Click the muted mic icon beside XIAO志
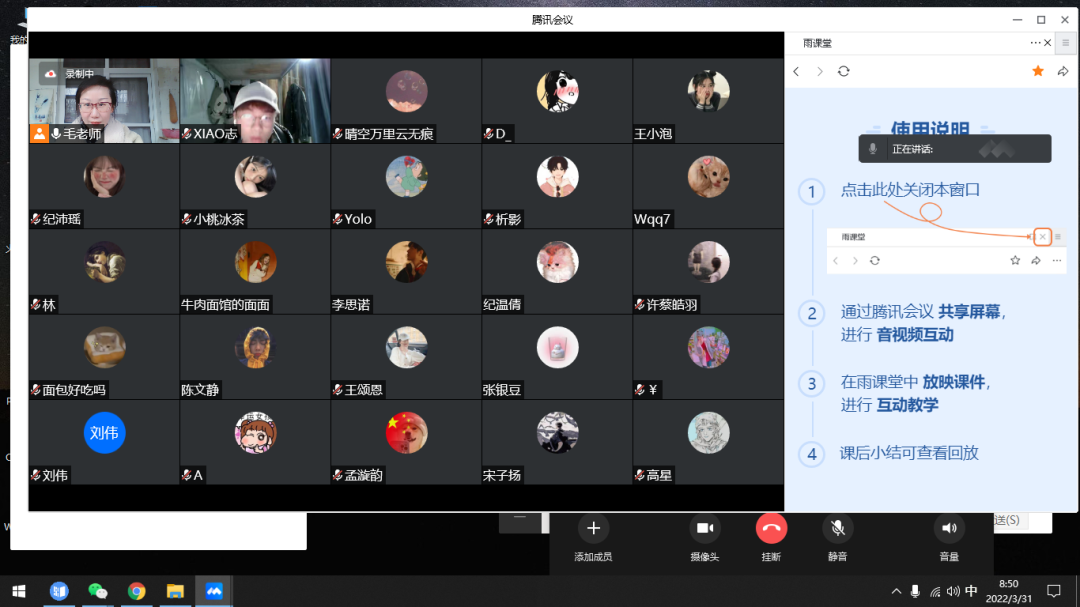1080x607 pixels. [x=187, y=134]
